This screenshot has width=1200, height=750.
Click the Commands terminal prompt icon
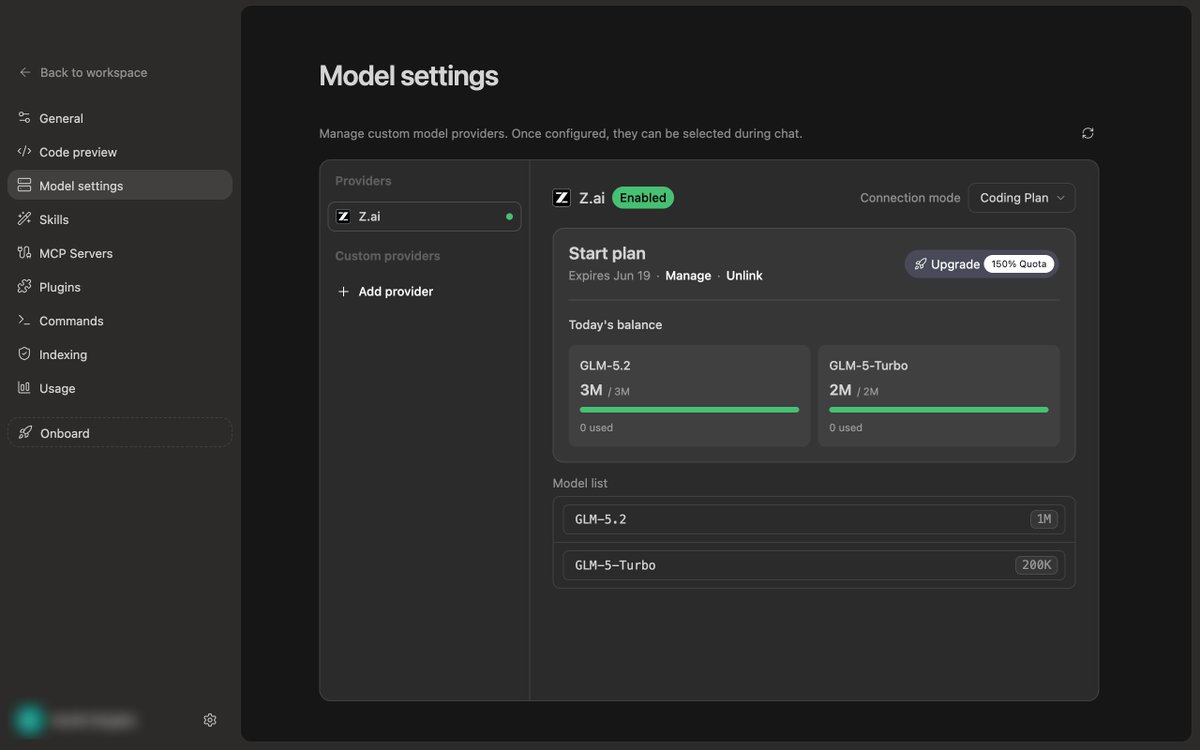point(24,321)
